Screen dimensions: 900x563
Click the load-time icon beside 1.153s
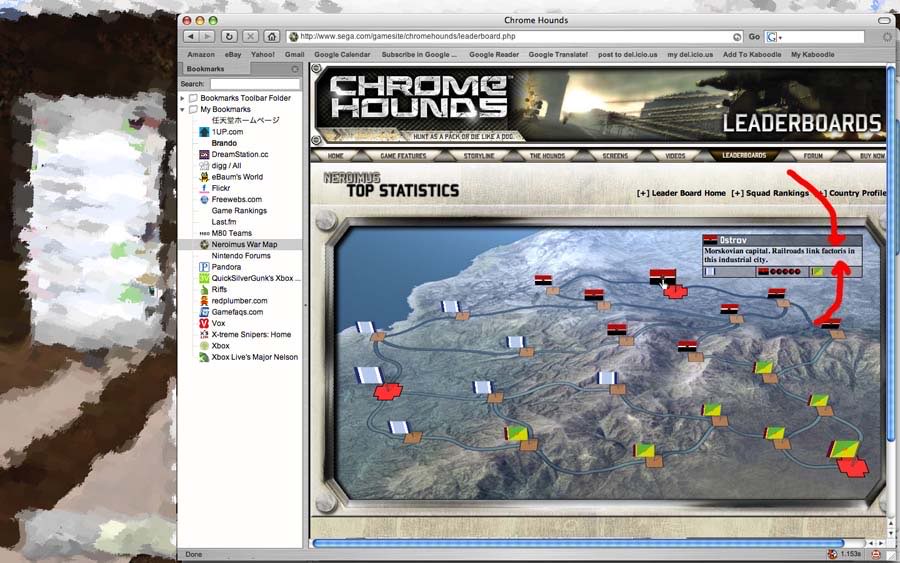[x=832, y=554]
